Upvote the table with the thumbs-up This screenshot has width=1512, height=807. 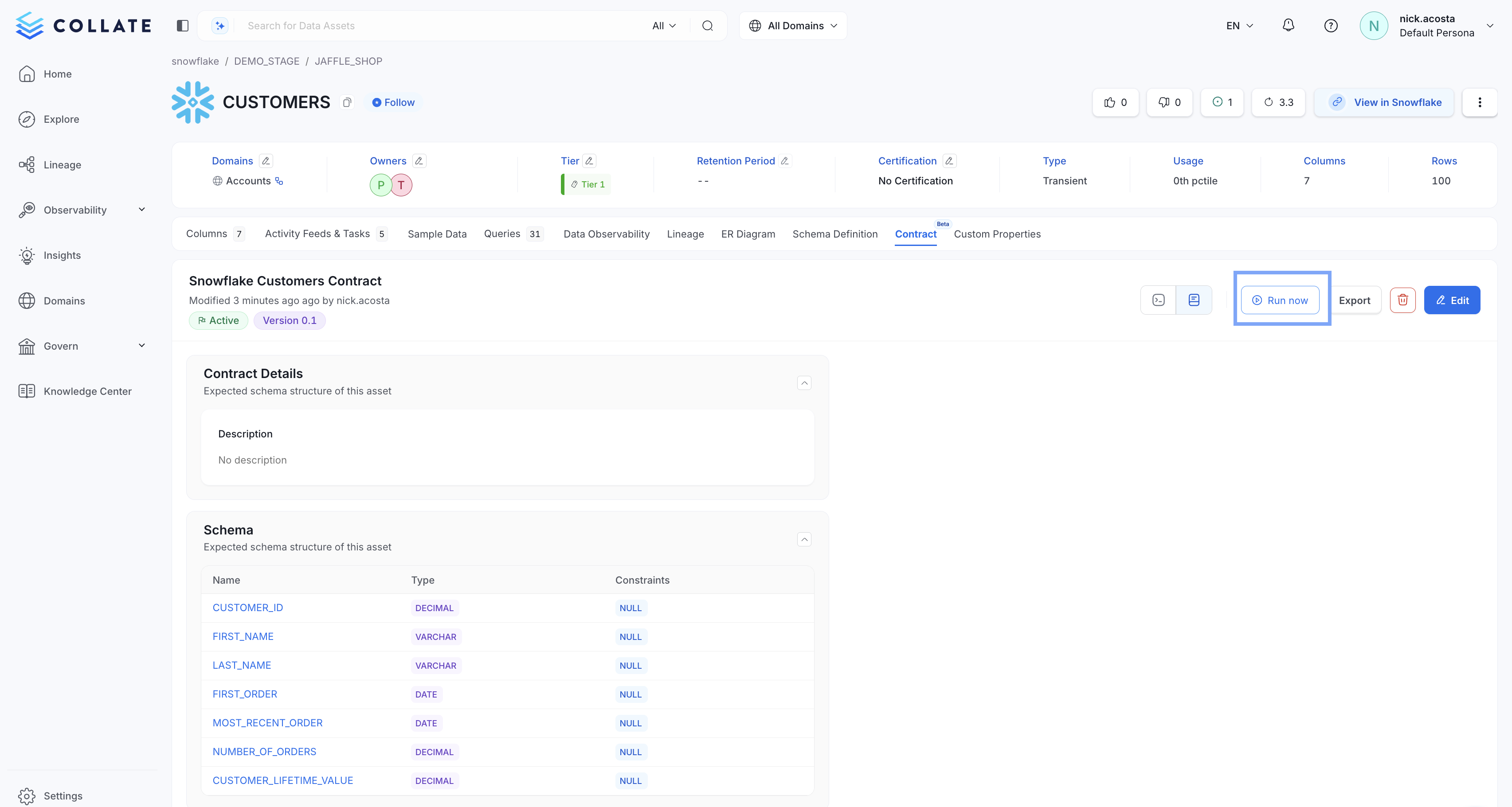point(1115,102)
